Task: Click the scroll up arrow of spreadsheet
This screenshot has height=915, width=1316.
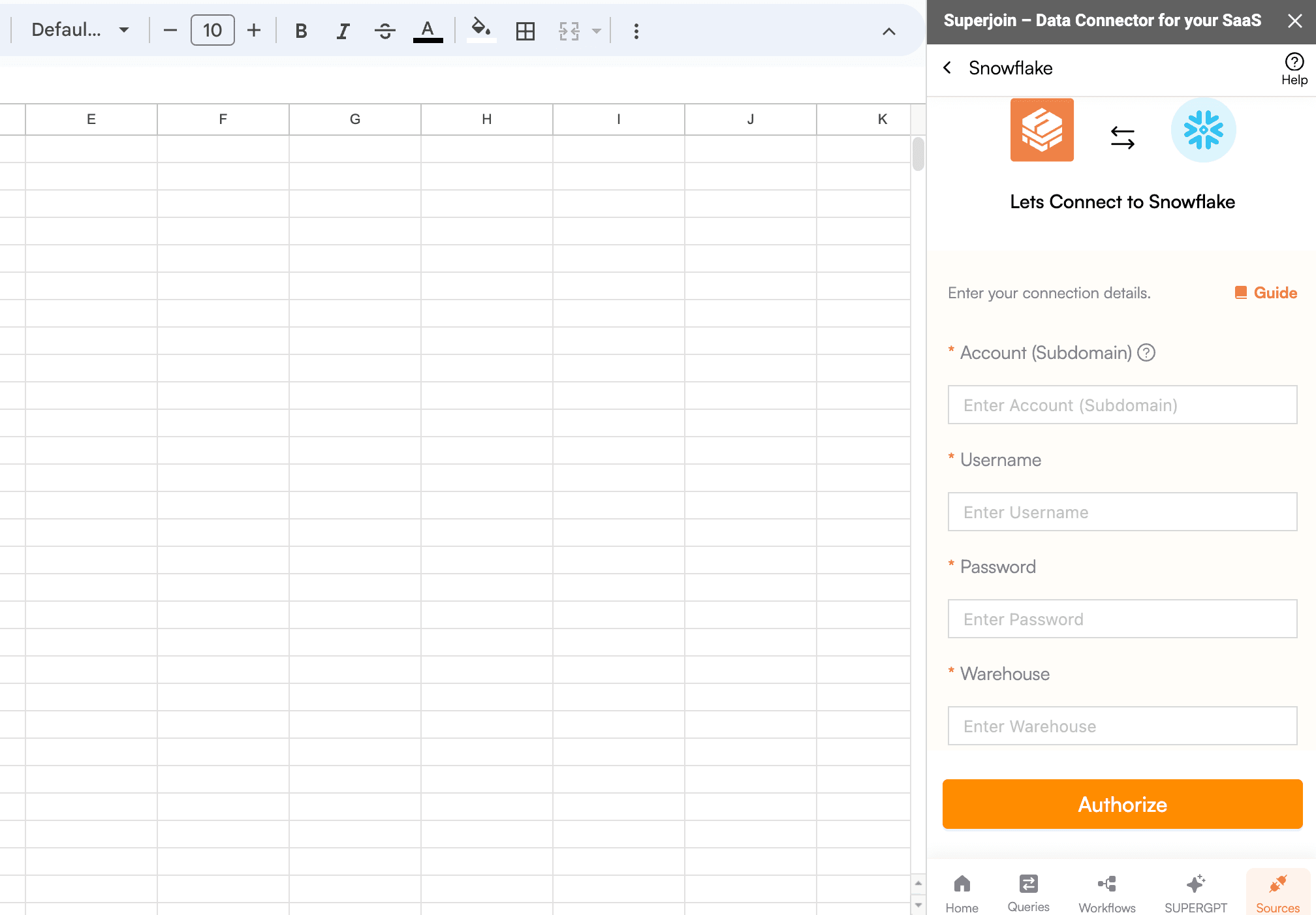Action: [x=918, y=883]
